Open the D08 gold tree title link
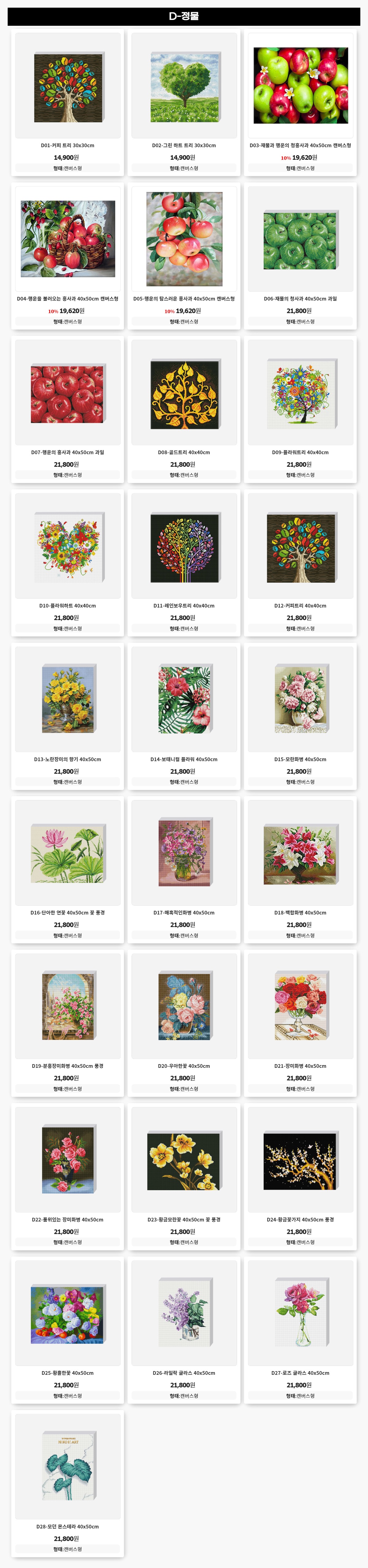Viewport: 368px width, 1568px height. pyautogui.click(x=184, y=452)
